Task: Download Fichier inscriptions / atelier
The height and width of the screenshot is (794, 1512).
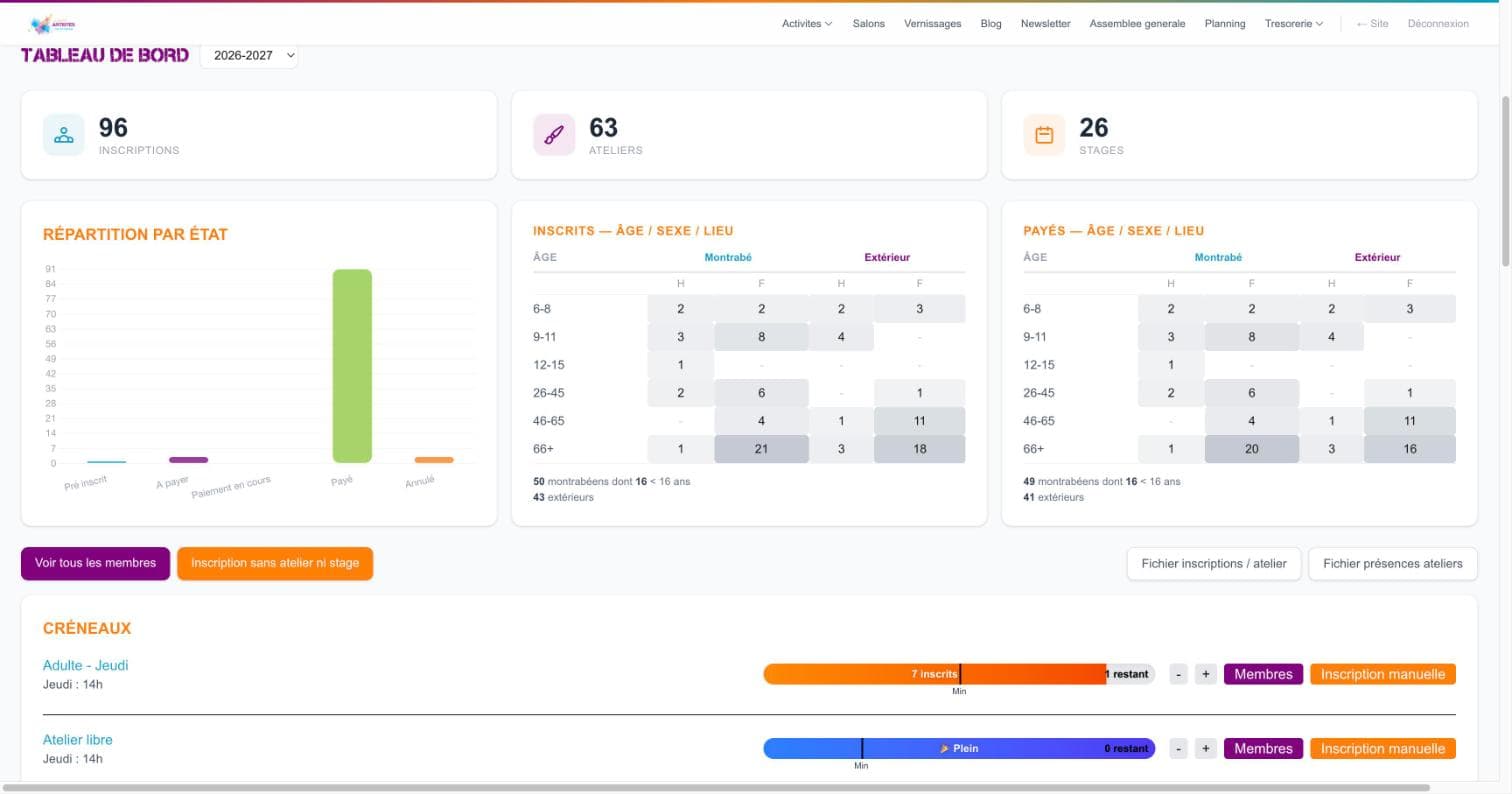Action: (1214, 564)
